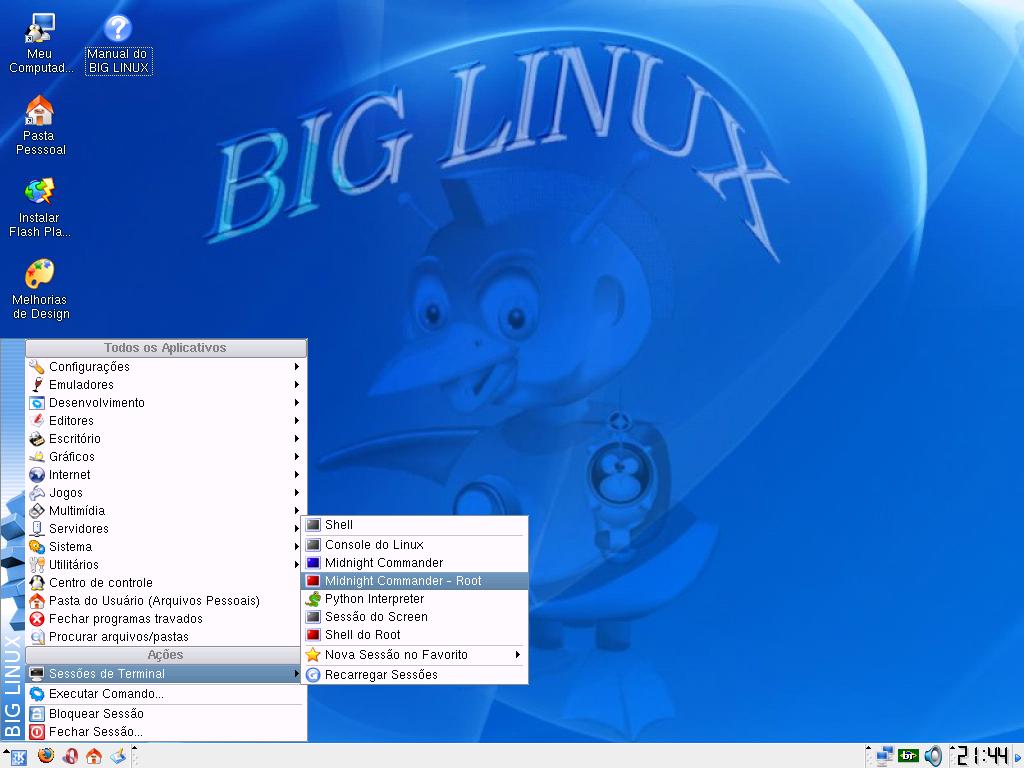1024x768 pixels.
Task: Select Midnight Commander - Root entry
Action: pyautogui.click(x=415, y=581)
